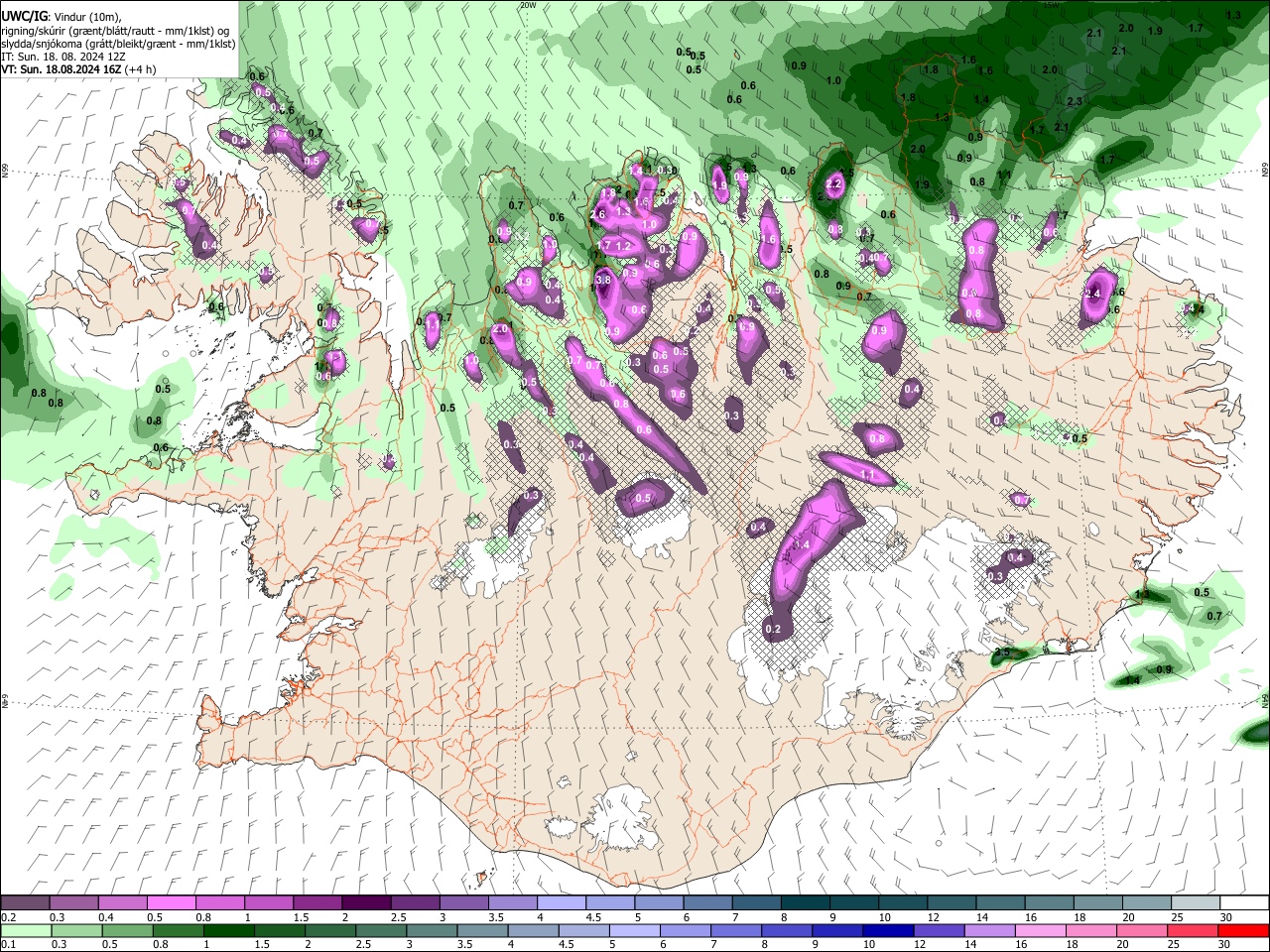
Task: Choose the lavender 4 swatch in upper legend bar
Action: 560,903
